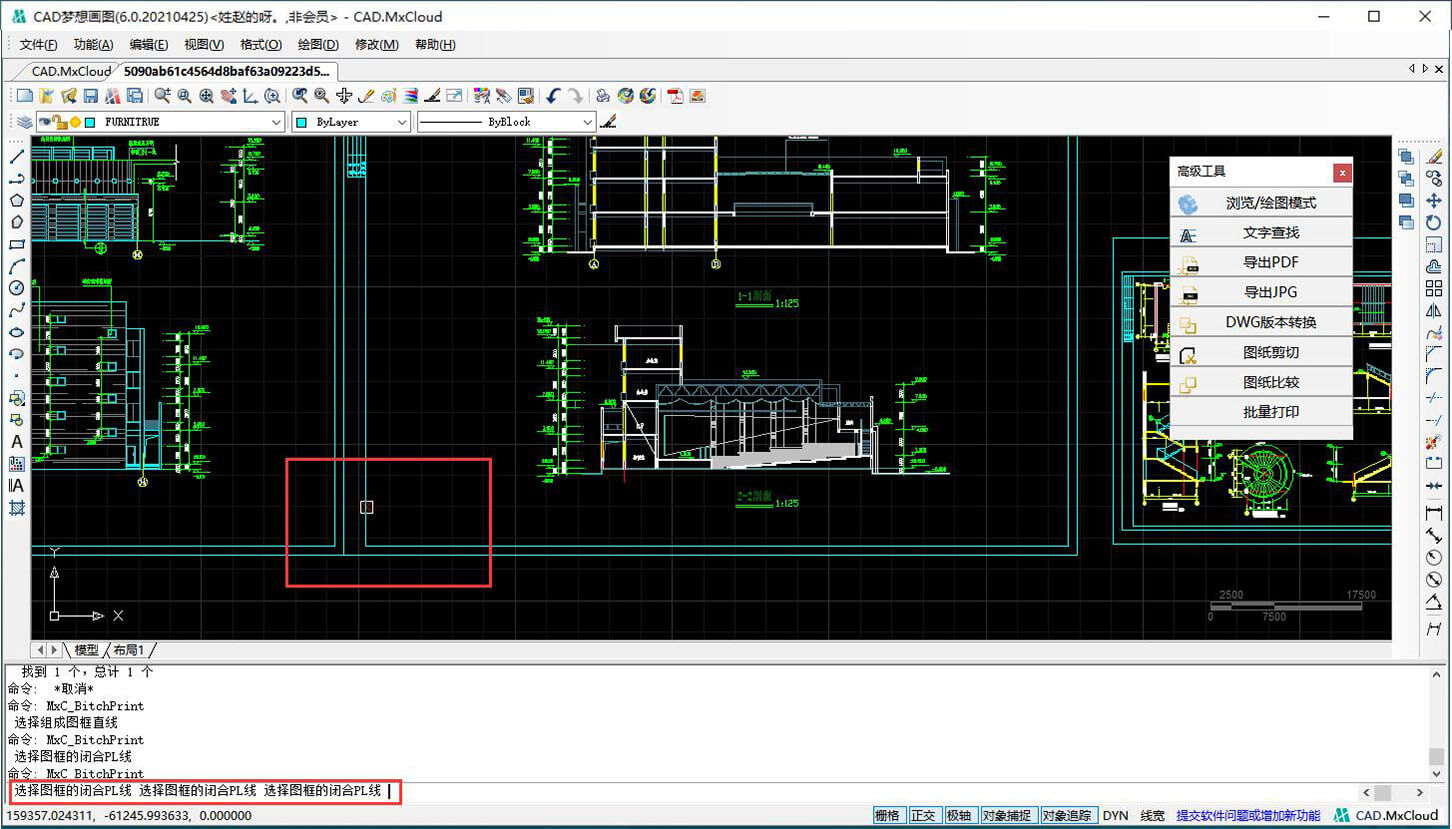The height and width of the screenshot is (829, 1452).
Task: Select the Angular dimension tool
Action: 1434,602
